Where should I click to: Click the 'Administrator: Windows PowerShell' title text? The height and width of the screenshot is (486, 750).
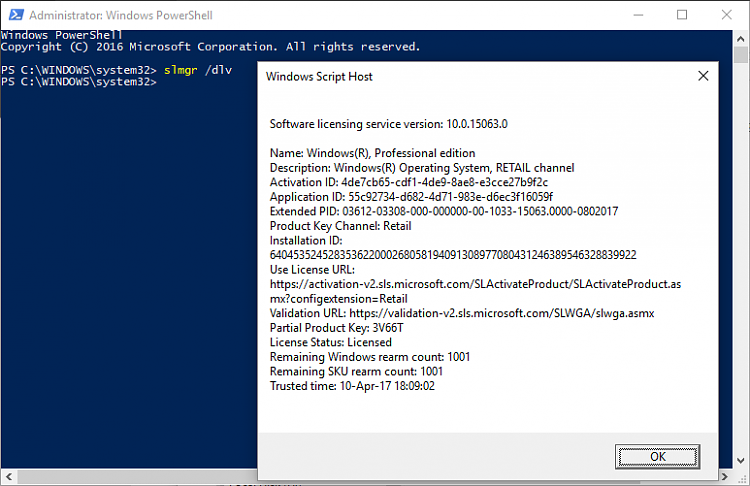coord(121,15)
